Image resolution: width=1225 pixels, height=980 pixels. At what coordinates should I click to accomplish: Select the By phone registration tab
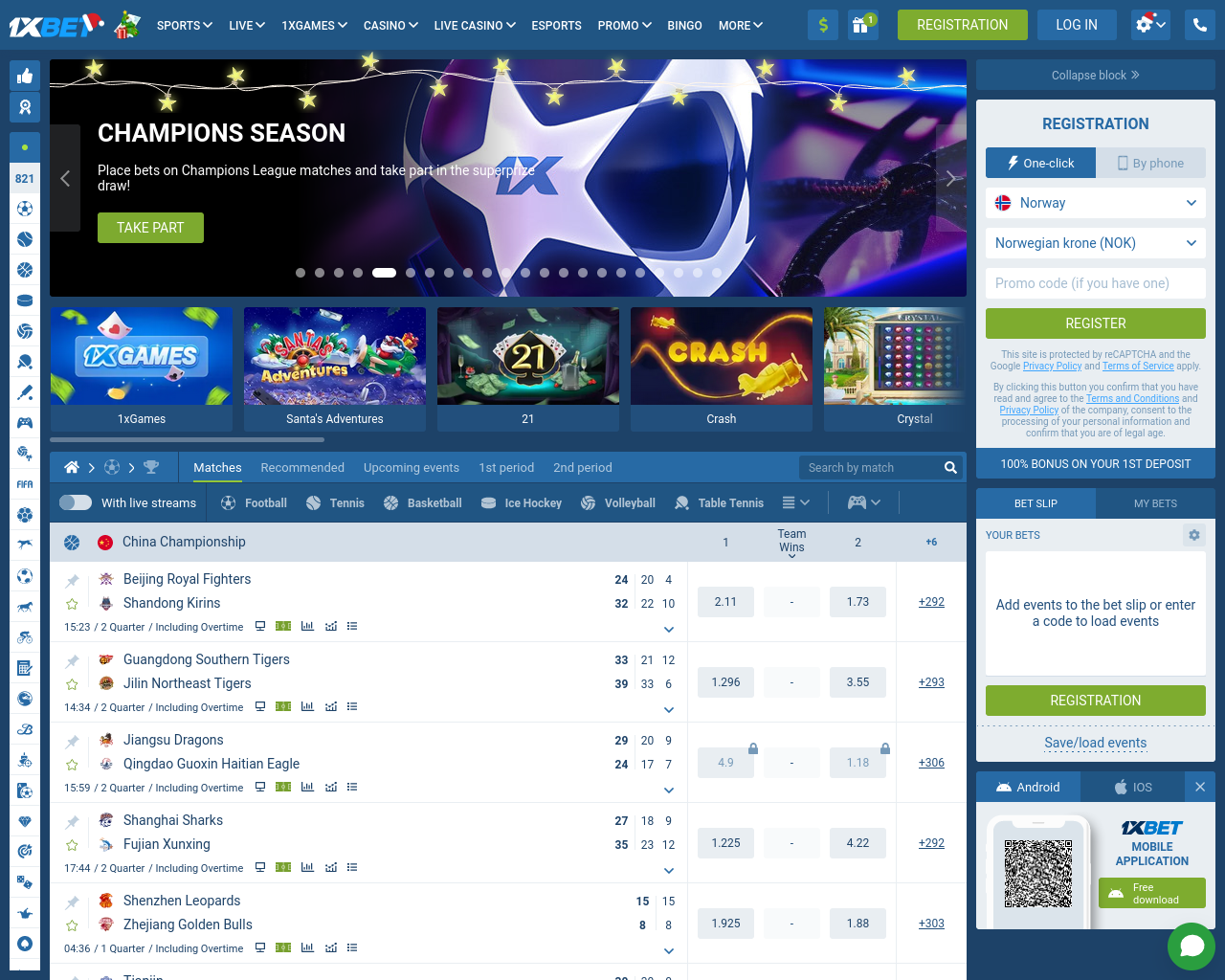click(x=1150, y=163)
